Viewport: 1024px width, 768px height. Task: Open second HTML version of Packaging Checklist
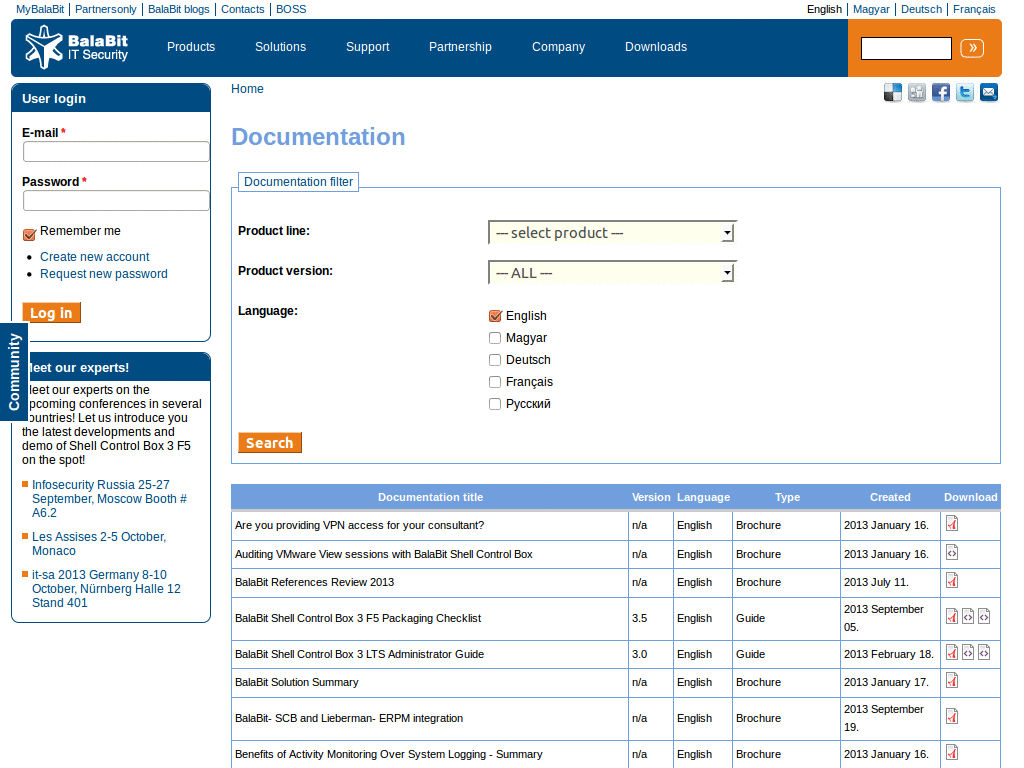tap(984, 616)
